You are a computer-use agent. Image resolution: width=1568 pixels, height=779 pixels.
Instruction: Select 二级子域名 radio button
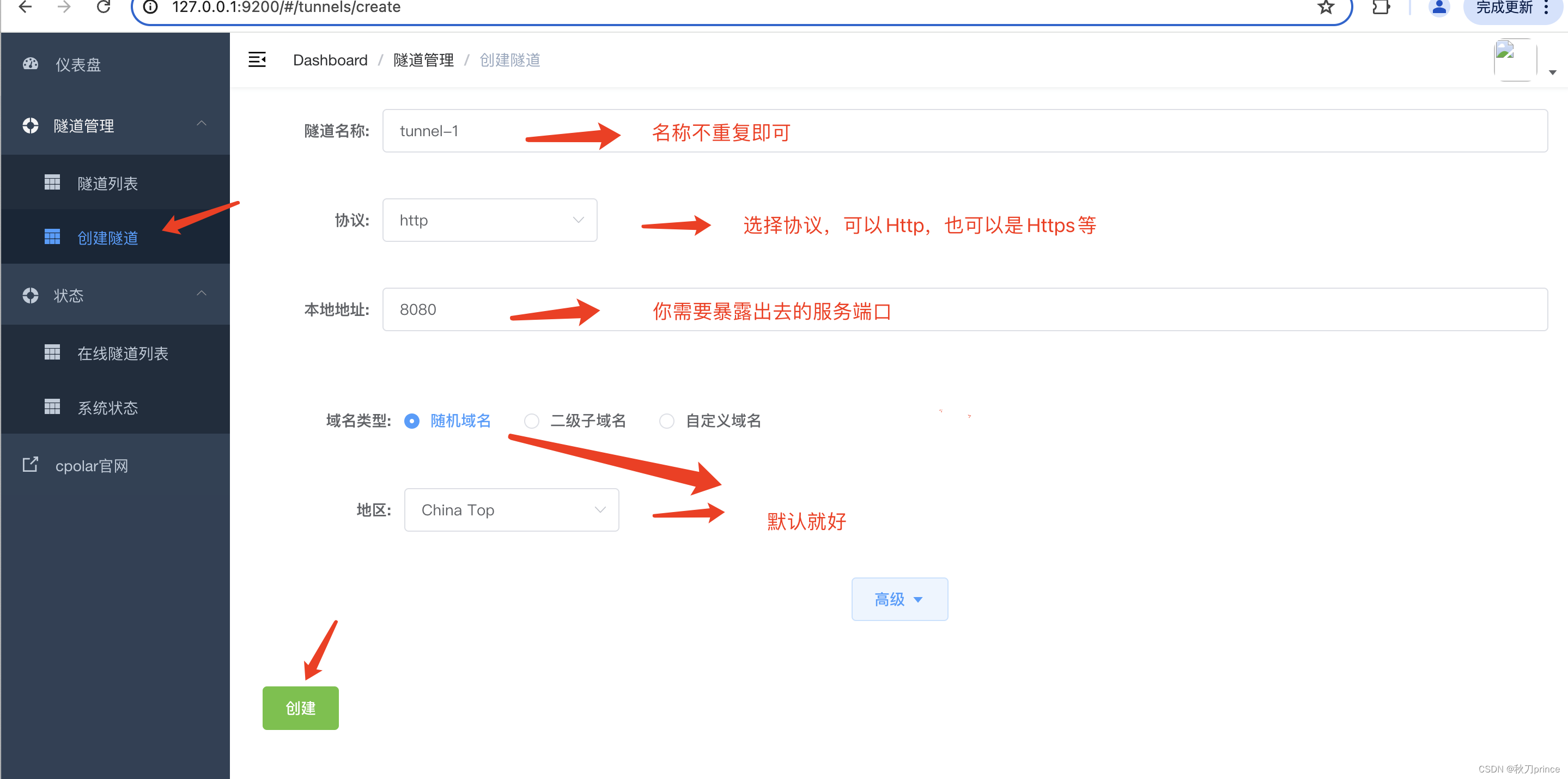(x=532, y=421)
